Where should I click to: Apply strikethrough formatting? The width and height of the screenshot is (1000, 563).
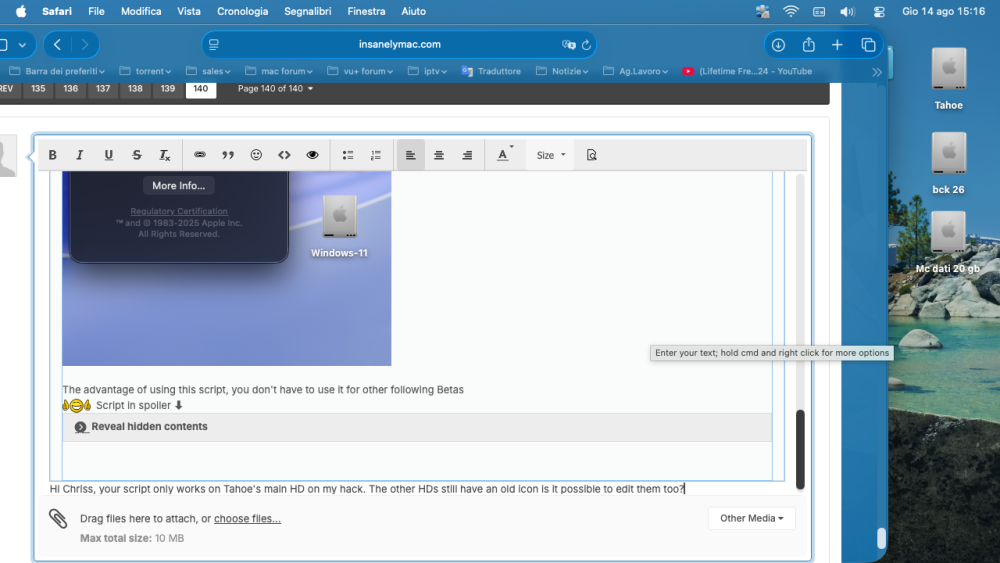click(136, 155)
